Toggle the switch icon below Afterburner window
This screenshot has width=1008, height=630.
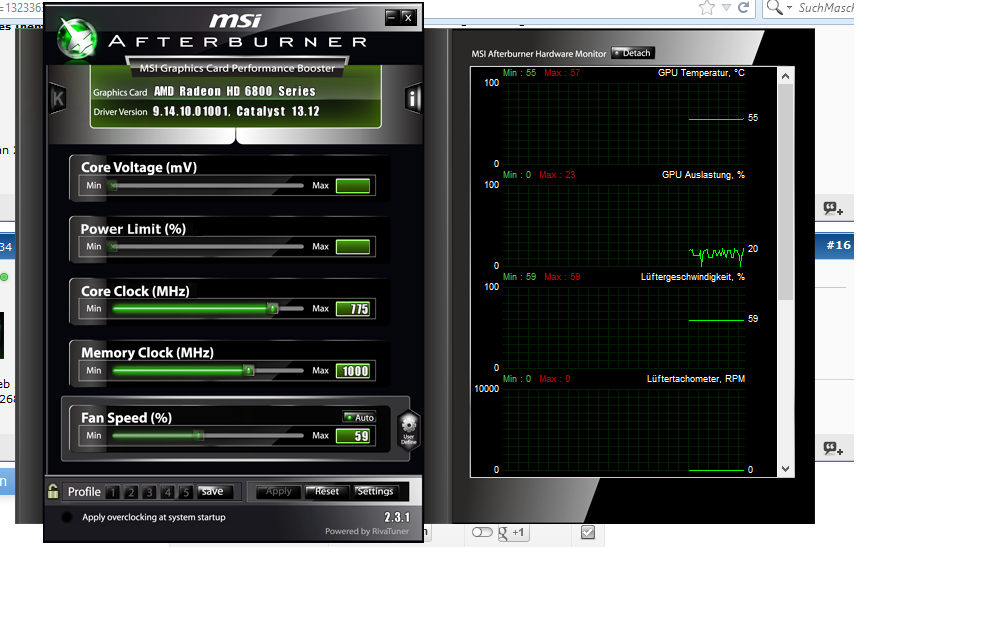pyautogui.click(x=482, y=532)
